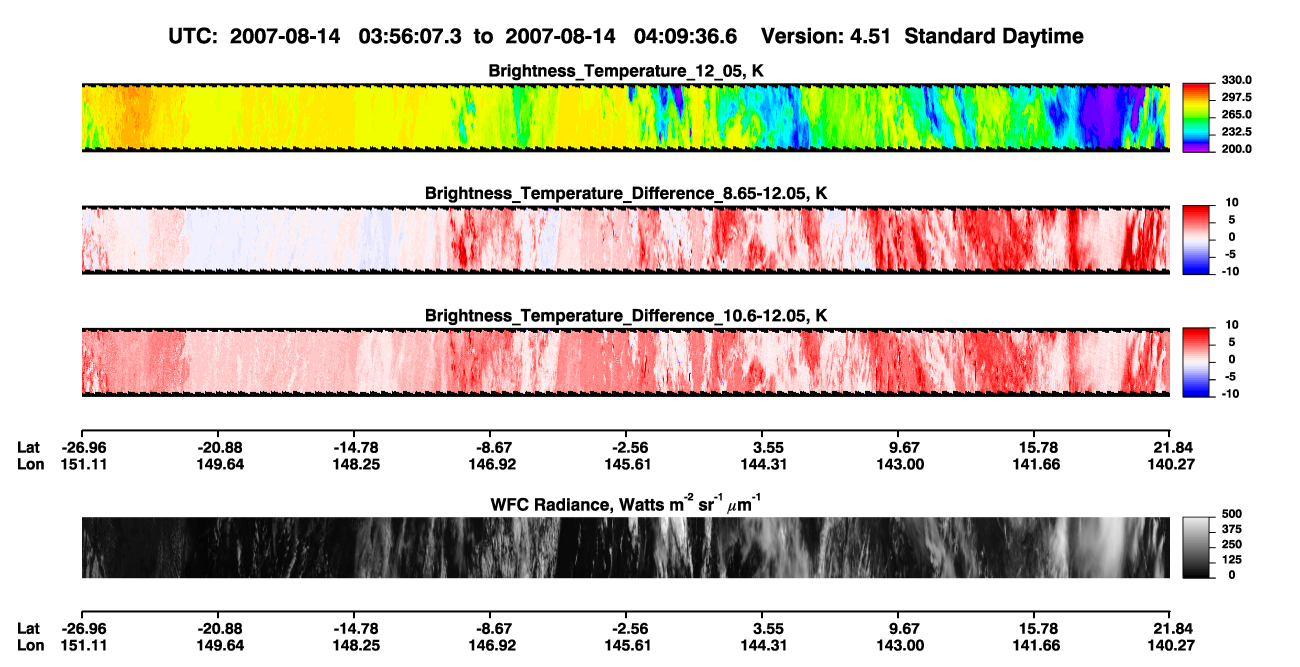The width and height of the screenshot is (1300, 667).
Task: Click the WFC Radiance panel title
Action: click(x=626, y=504)
